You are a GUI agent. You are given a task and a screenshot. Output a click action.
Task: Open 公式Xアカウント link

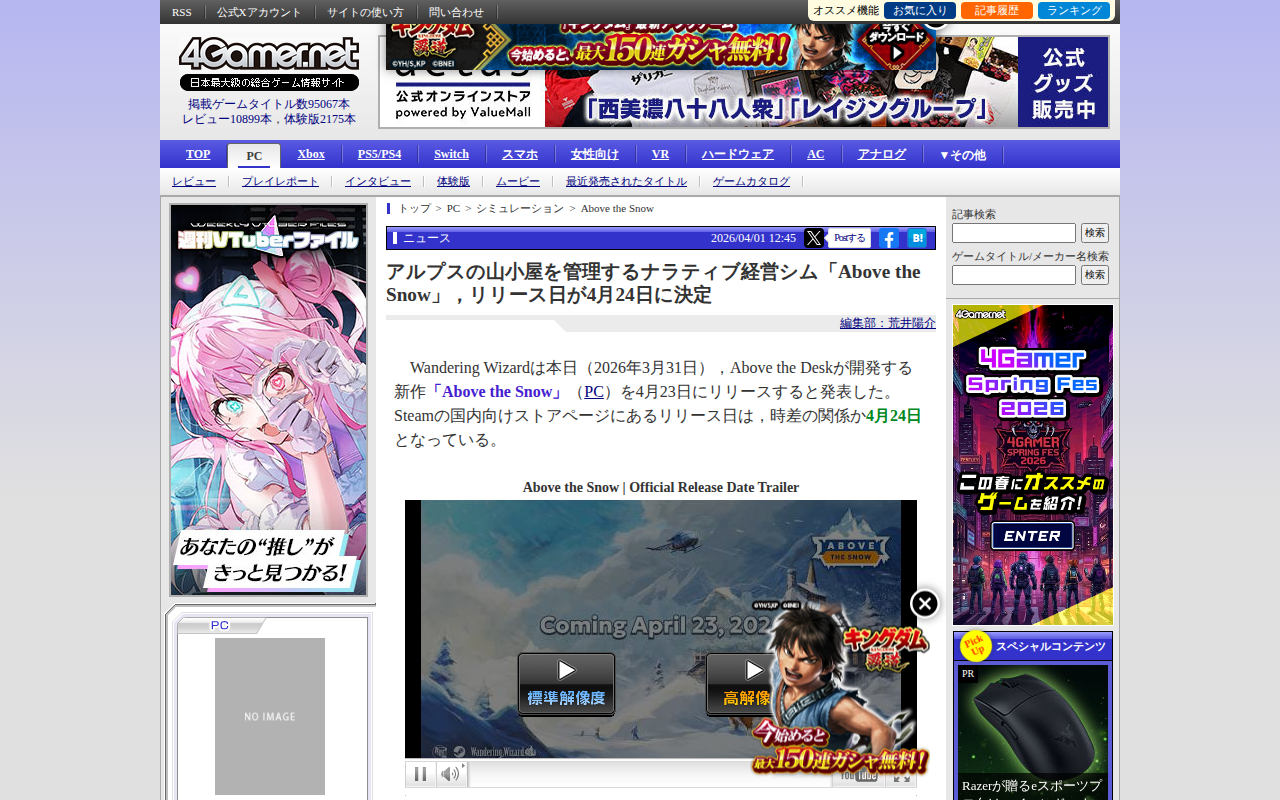259,12
